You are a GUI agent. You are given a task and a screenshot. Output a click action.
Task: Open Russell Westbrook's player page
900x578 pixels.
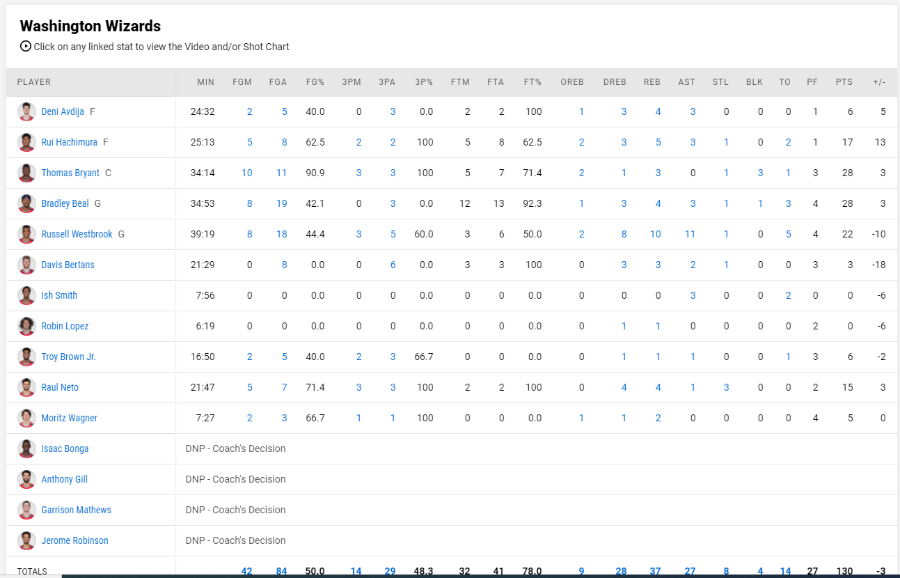[77, 234]
